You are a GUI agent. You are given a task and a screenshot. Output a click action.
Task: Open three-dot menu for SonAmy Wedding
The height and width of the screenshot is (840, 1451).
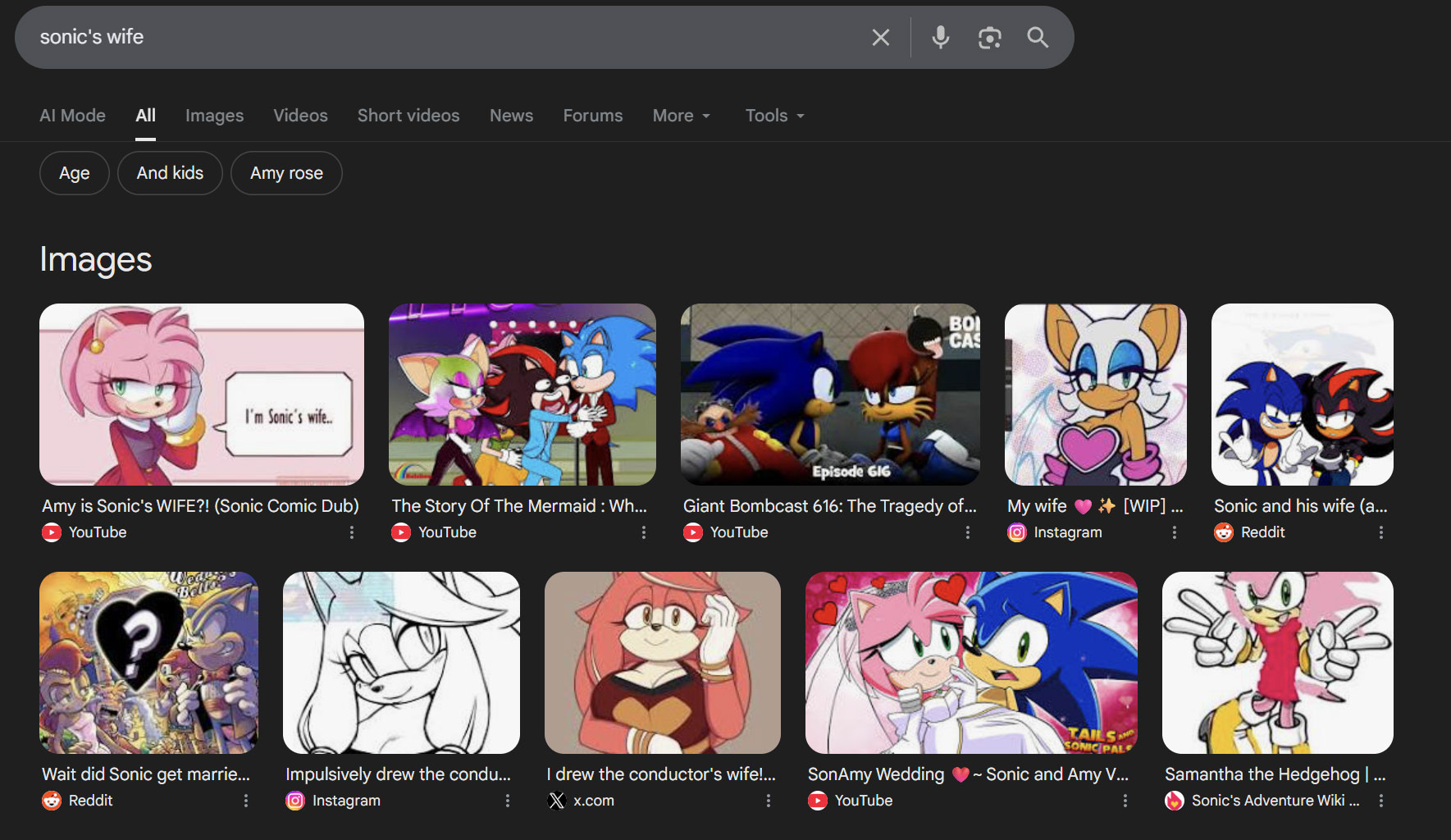[x=1125, y=801]
